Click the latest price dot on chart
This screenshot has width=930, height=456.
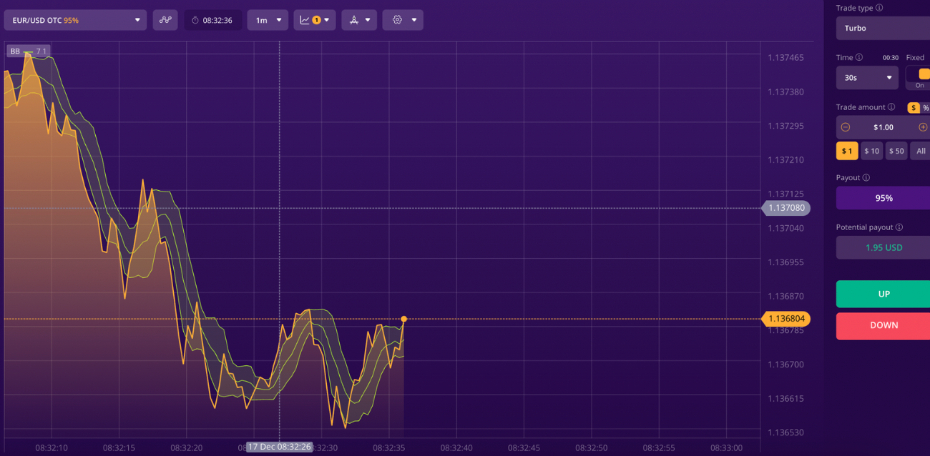[404, 319]
